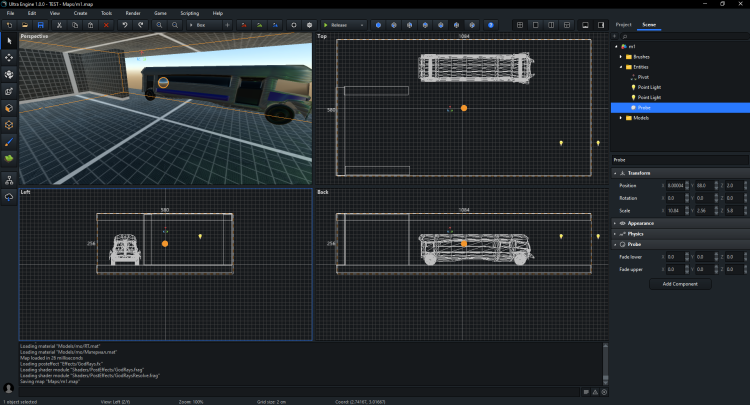The image size is (750, 405).
Task: Click the undo arrow icon
Action: click(125, 24)
